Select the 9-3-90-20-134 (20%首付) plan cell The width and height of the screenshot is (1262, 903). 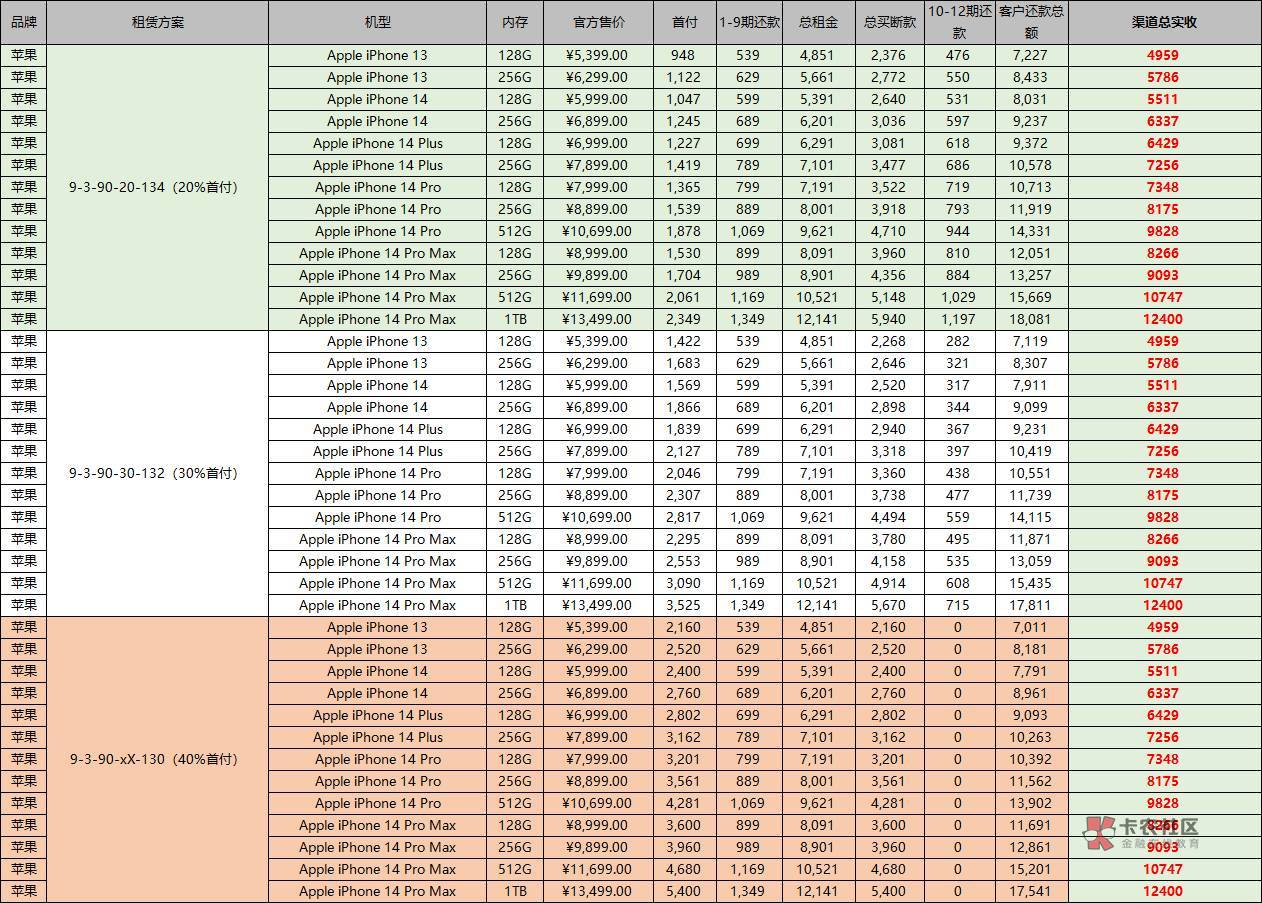click(x=157, y=187)
